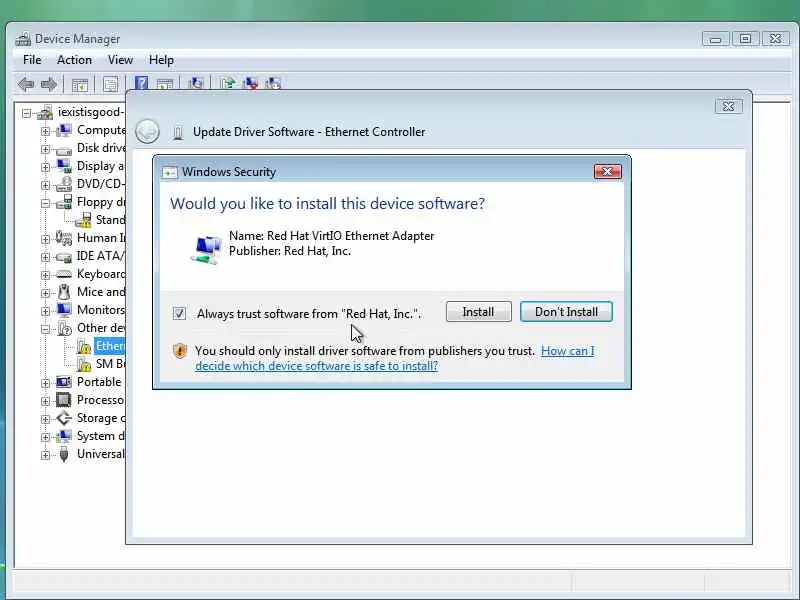Click the warning icon beside SM Bus device
The image size is (800, 600).
[x=84, y=364]
